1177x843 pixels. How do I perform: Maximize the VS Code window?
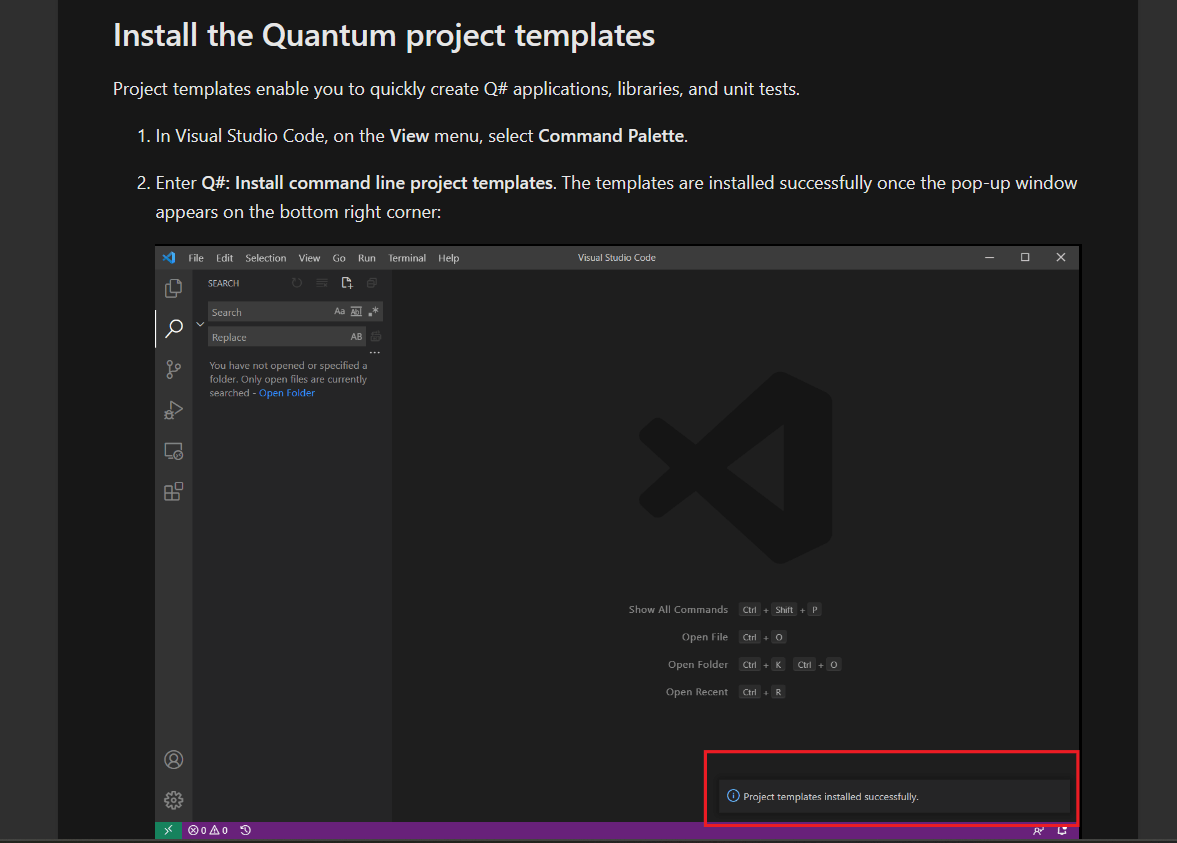click(x=1025, y=257)
